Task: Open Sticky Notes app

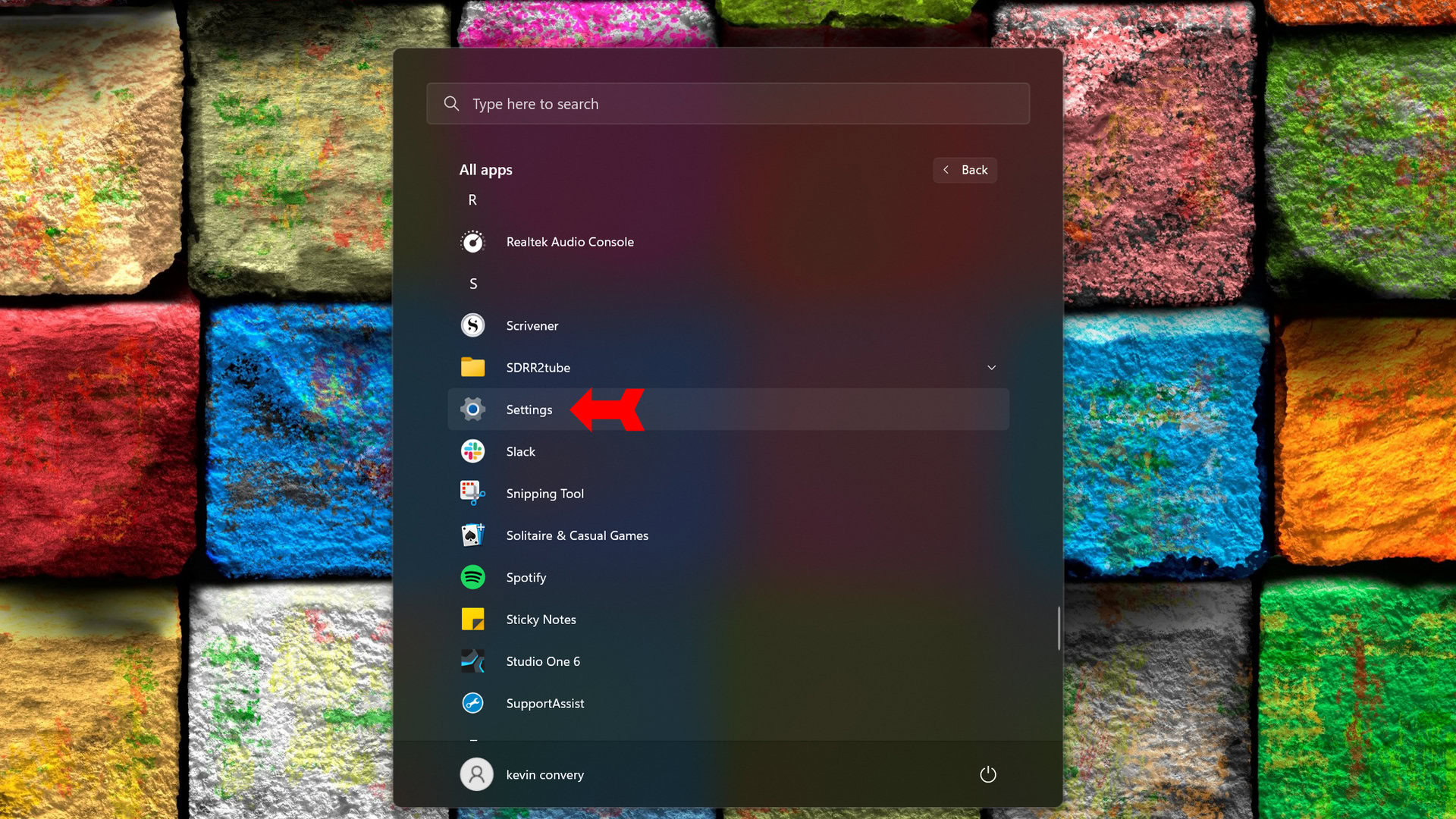Action: pyautogui.click(x=541, y=619)
